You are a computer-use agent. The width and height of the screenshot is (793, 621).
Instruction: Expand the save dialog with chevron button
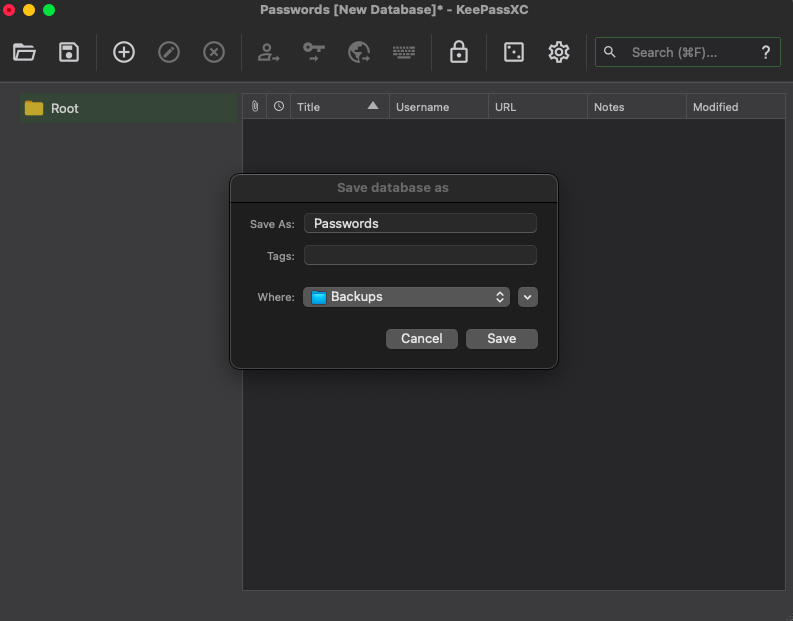click(x=529, y=297)
